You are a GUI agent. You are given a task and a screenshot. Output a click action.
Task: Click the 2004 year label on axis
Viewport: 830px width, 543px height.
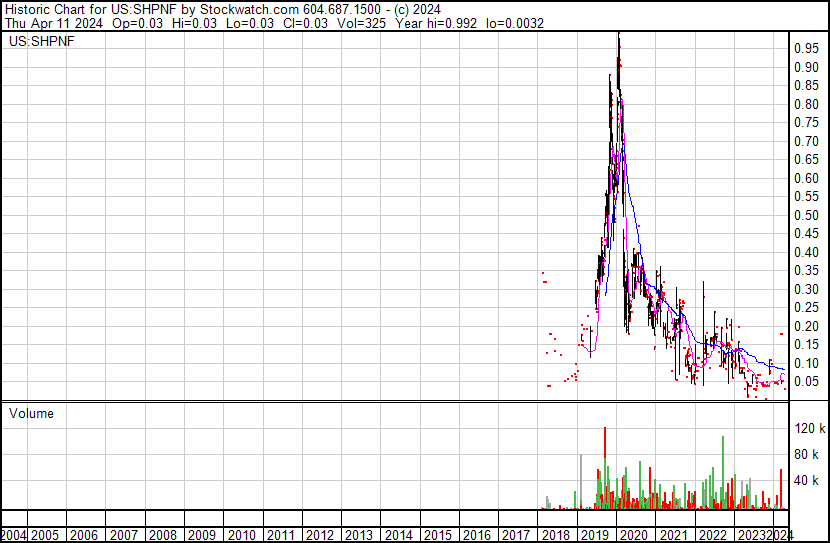tap(14, 535)
